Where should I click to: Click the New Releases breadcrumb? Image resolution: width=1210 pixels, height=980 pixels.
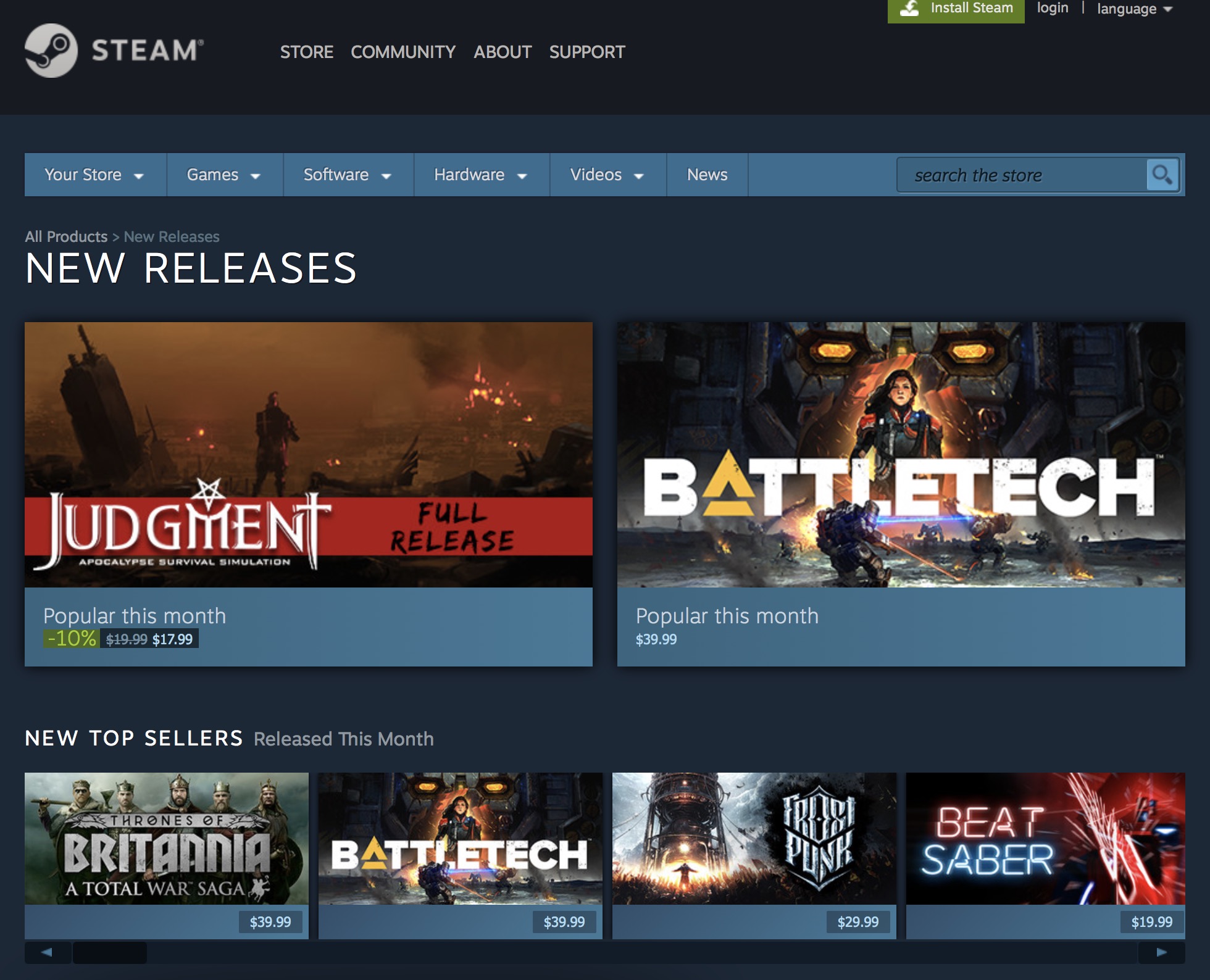click(172, 237)
